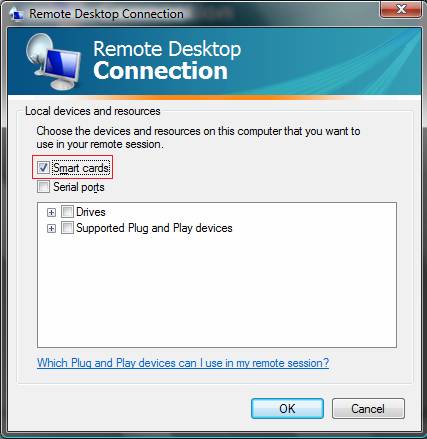The width and height of the screenshot is (427, 439).
Task: Click the Smart cards label text
Action: pyautogui.click(x=81, y=168)
